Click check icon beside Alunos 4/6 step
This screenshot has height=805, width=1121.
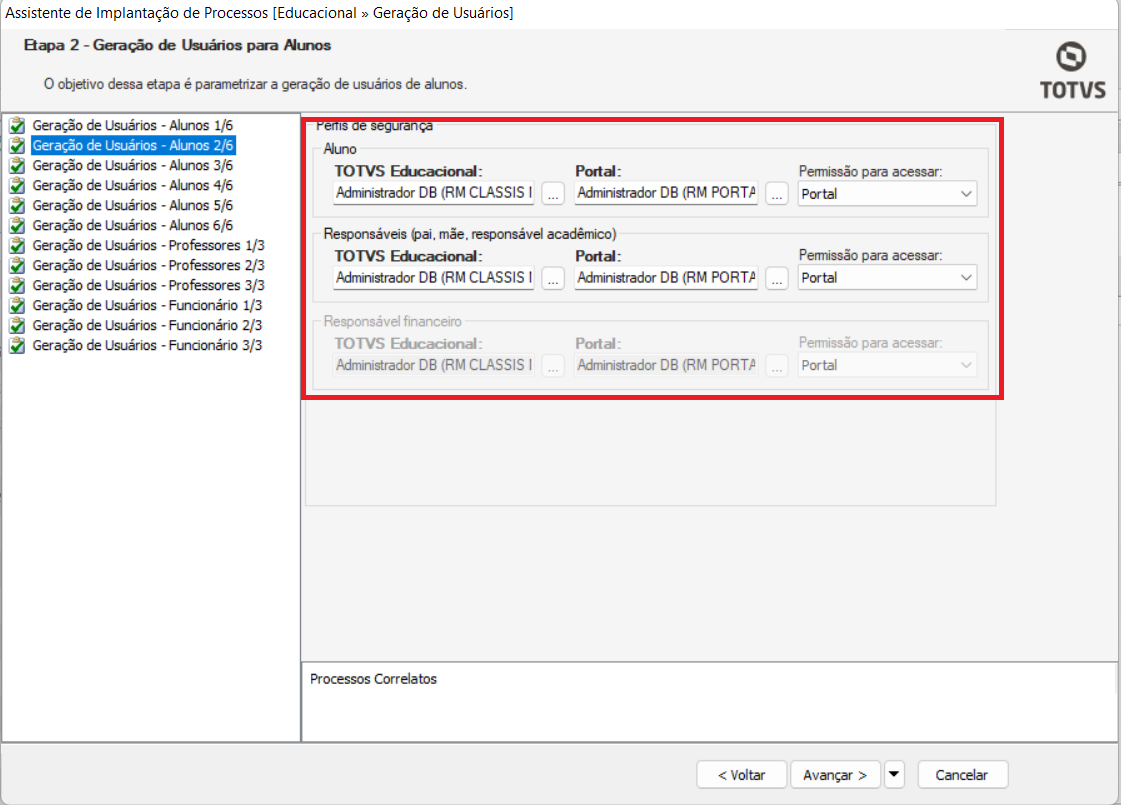coord(17,186)
